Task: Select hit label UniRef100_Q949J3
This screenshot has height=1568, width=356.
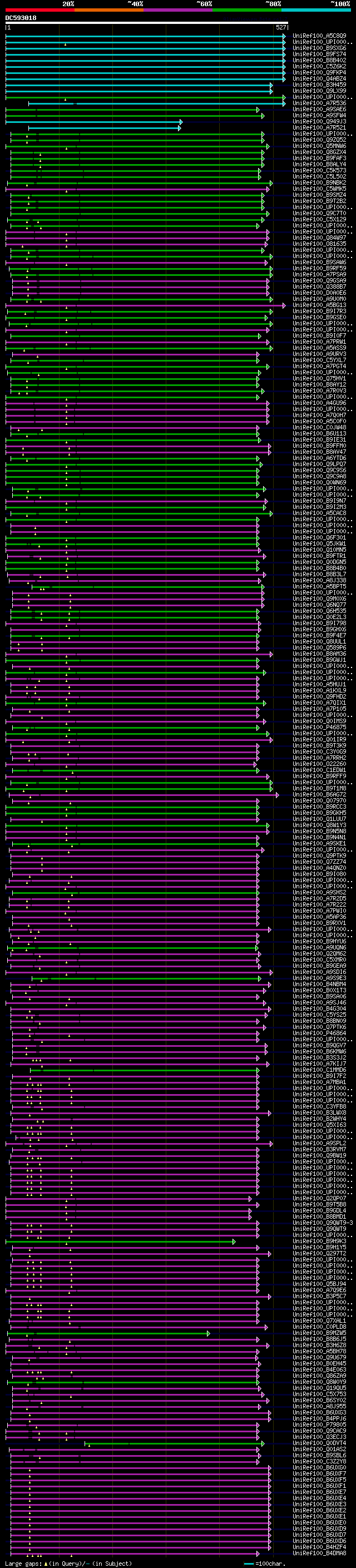Action: pos(319,122)
